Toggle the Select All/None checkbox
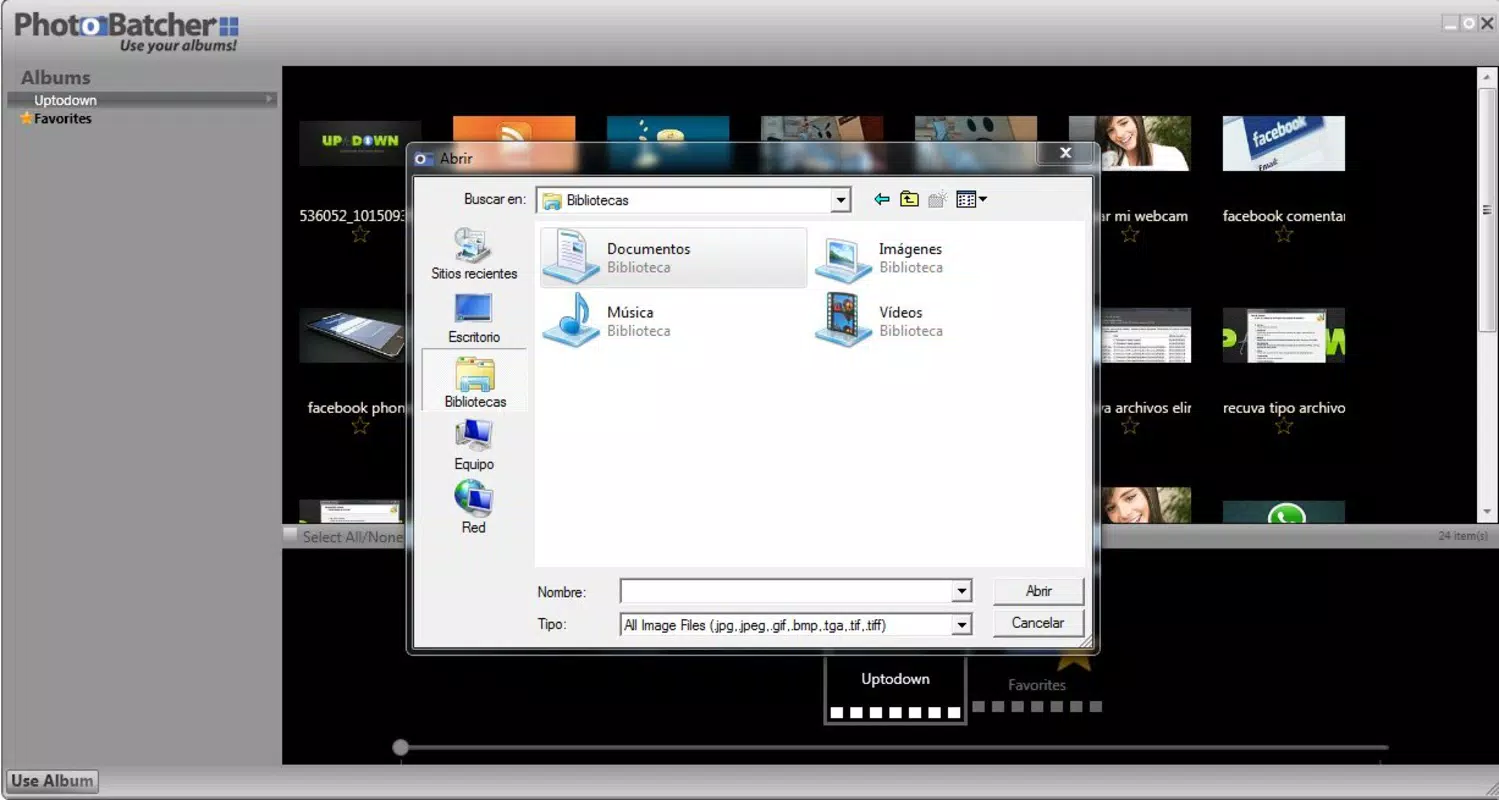The height and width of the screenshot is (800, 1499). pyautogui.click(x=290, y=536)
